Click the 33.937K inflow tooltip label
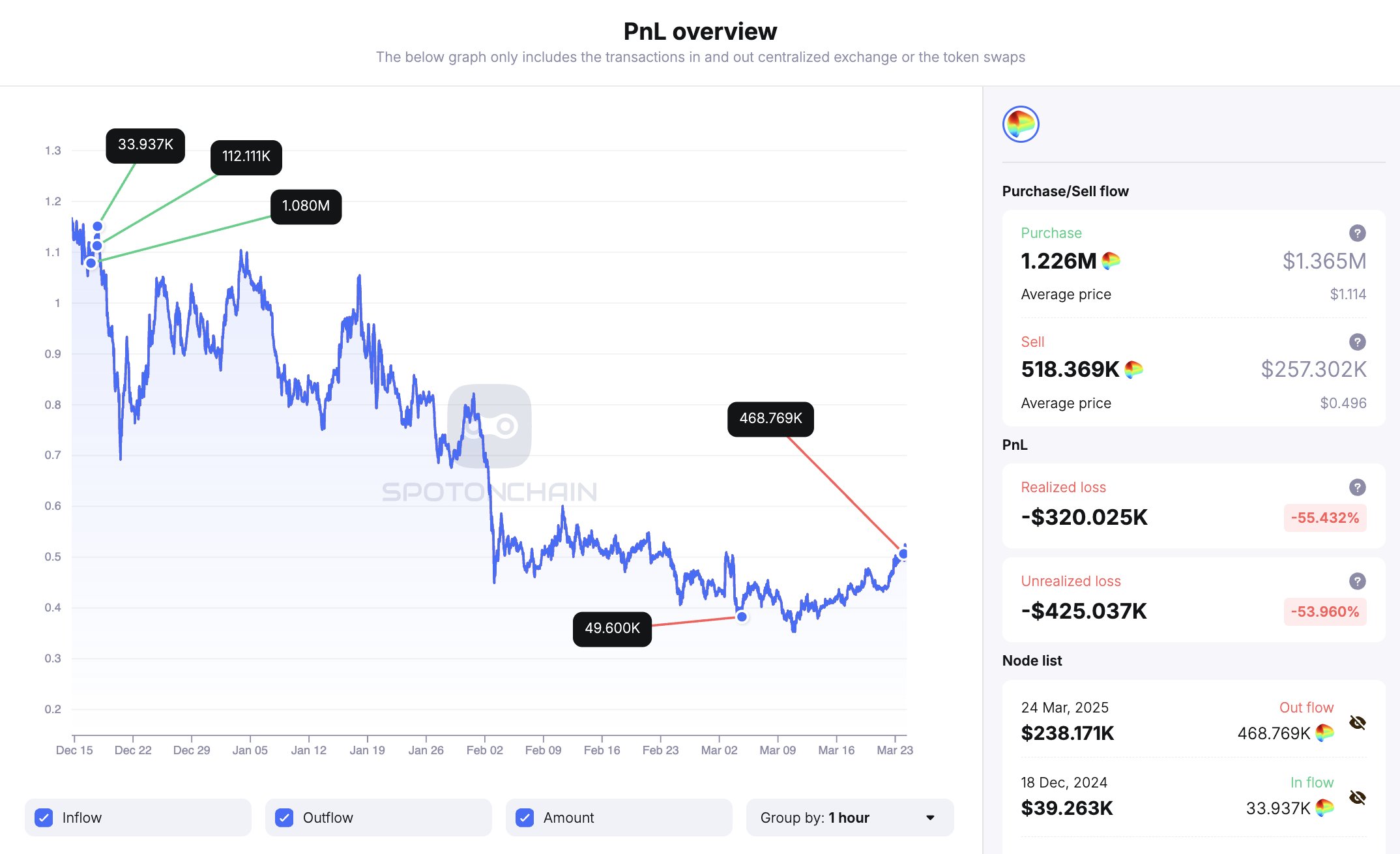1400x854 pixels. coord(145,145)
